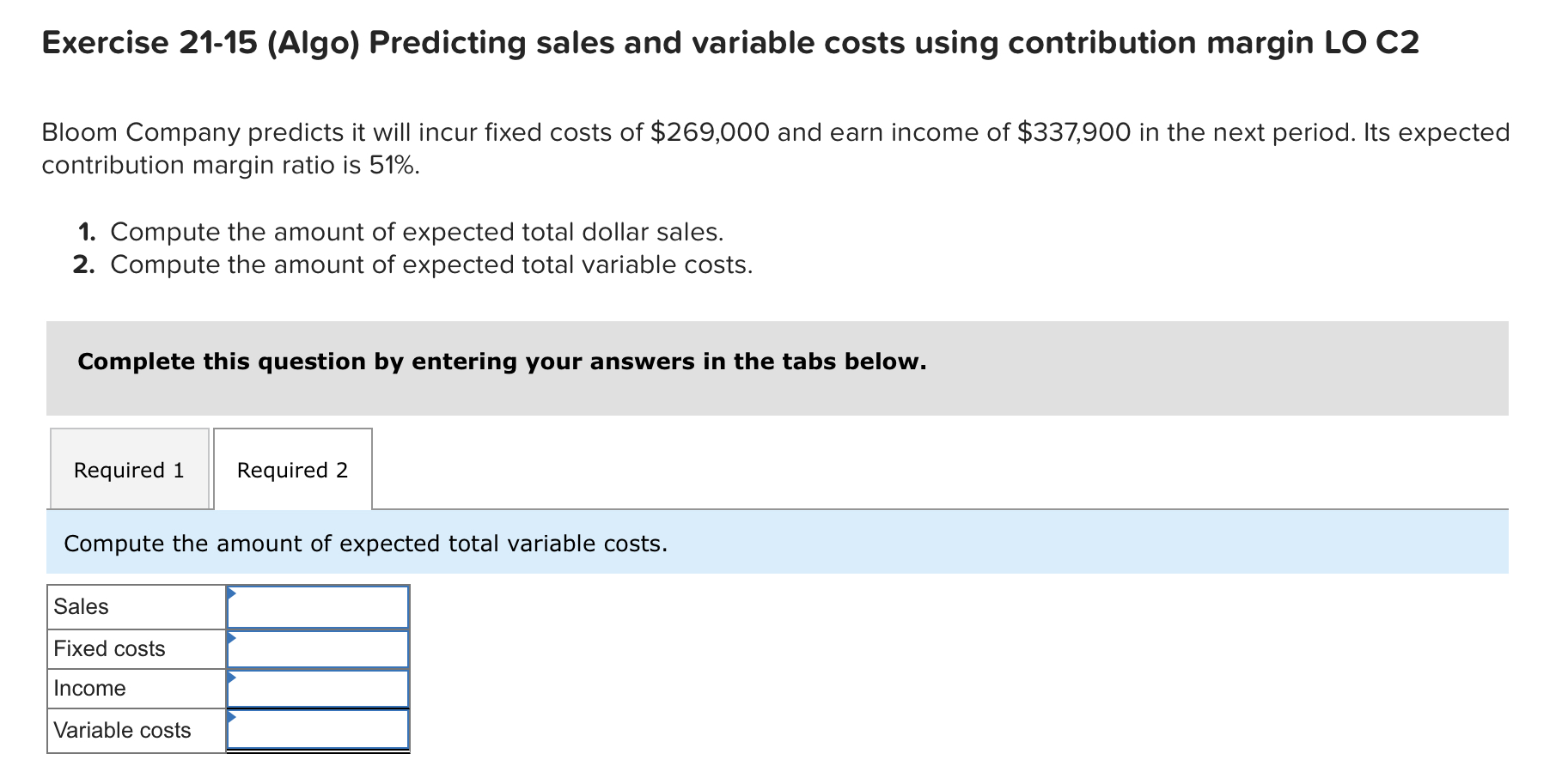Click the blue 'Compute the amount' prompt bar
The width and height of the screenshot is (1568, 760).
(x=367, y=543)
